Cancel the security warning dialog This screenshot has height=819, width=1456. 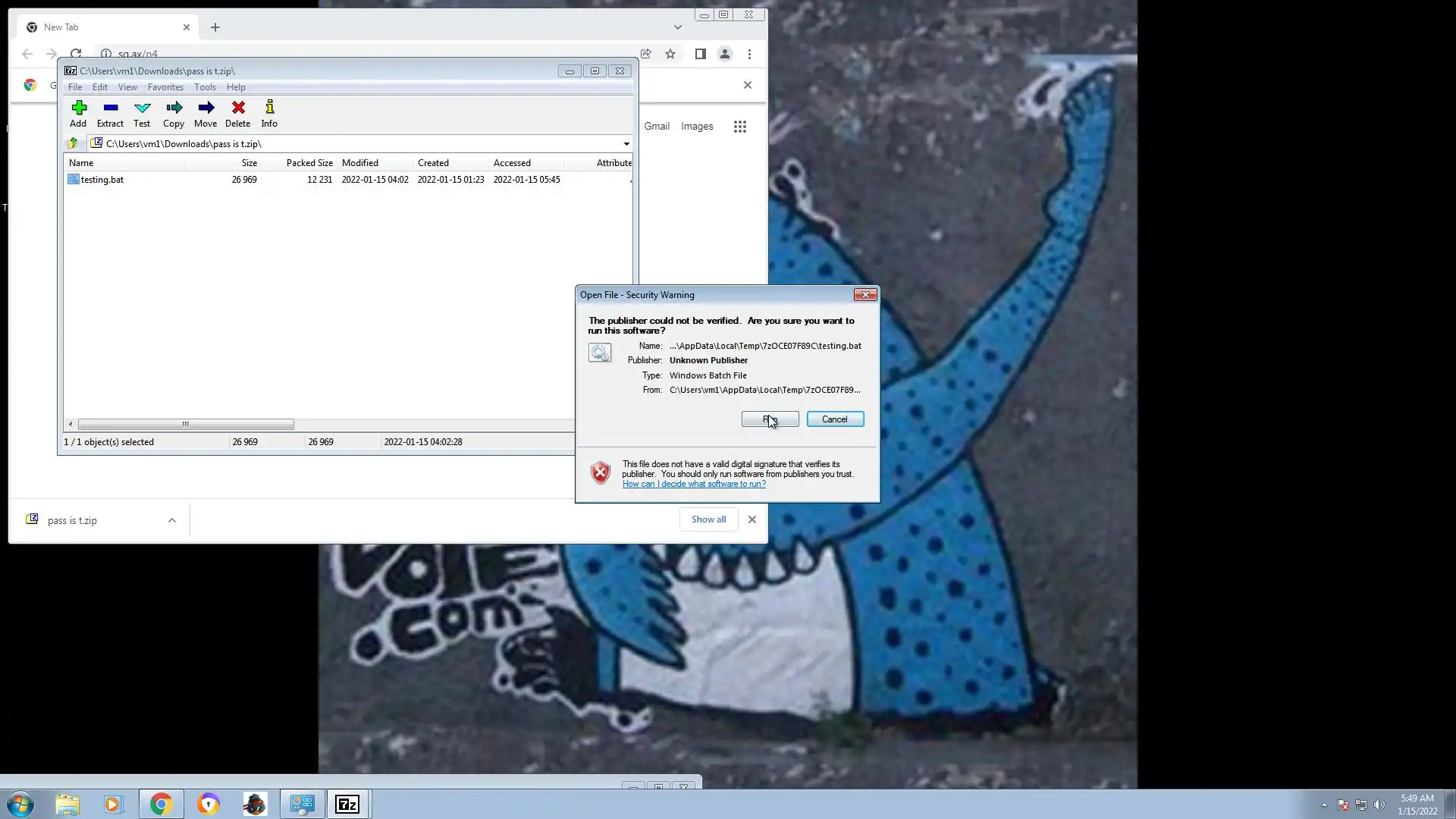(835, 419)
